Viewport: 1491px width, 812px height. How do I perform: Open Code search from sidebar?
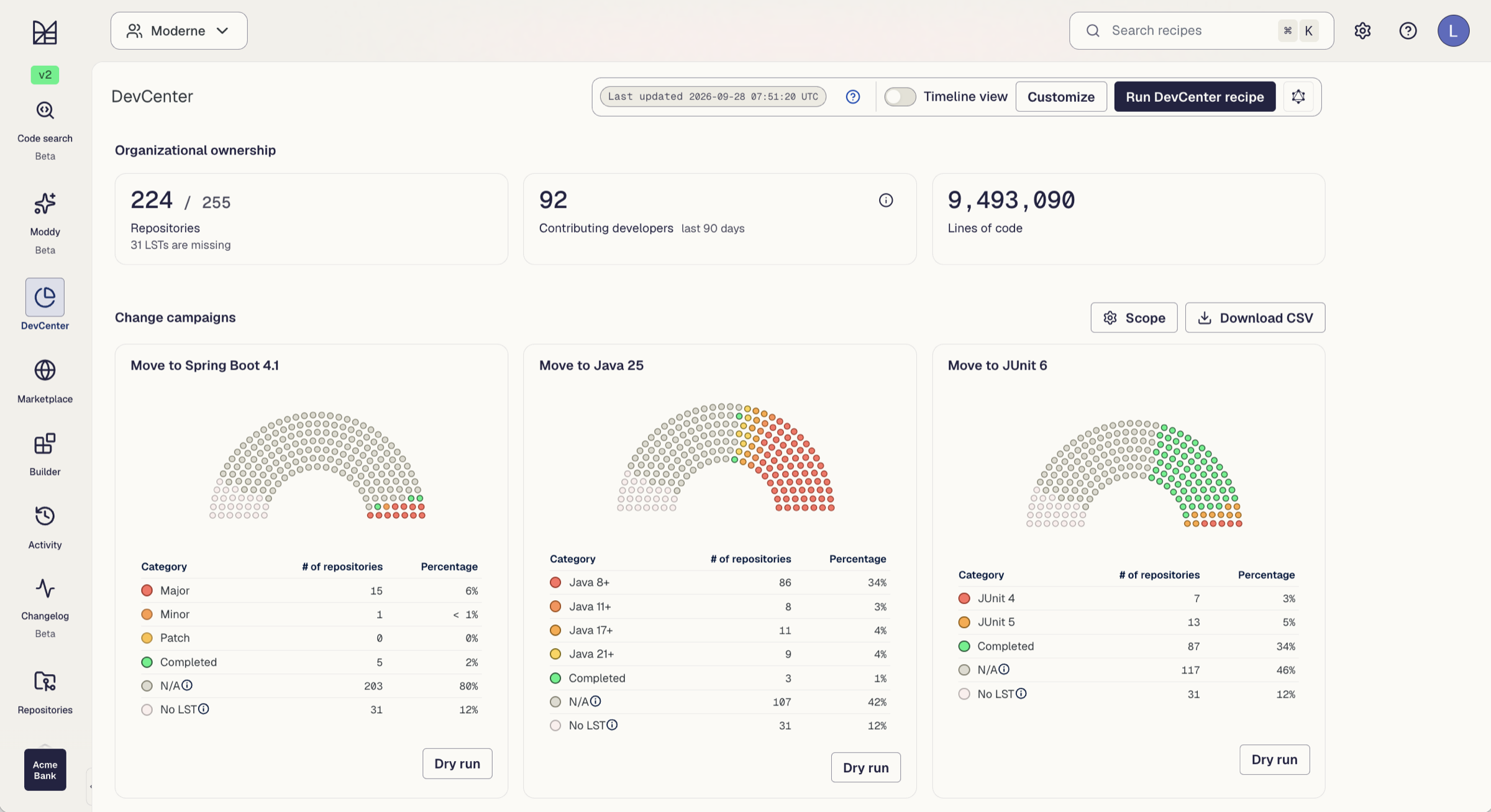coord(45,130)
